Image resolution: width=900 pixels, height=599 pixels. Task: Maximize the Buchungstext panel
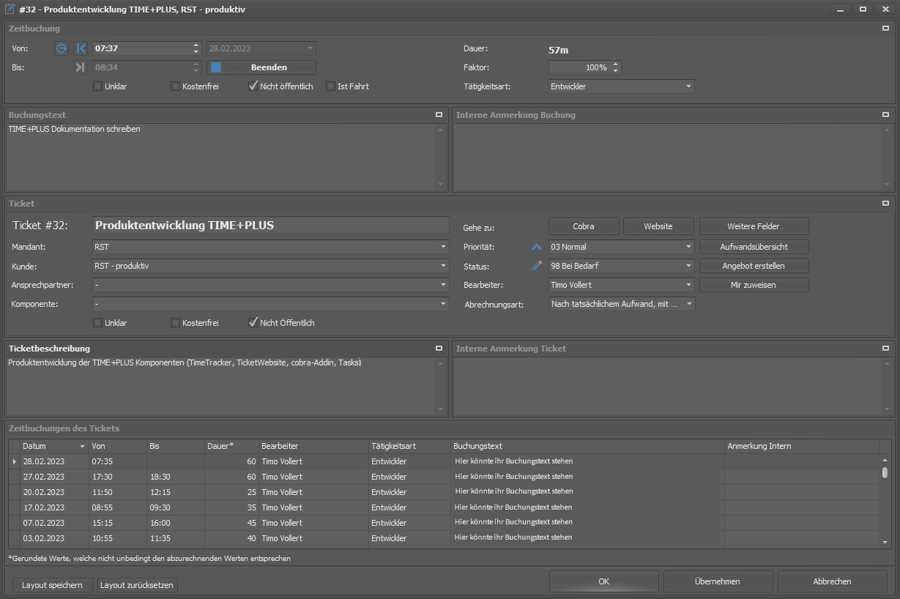coord(439,115)
